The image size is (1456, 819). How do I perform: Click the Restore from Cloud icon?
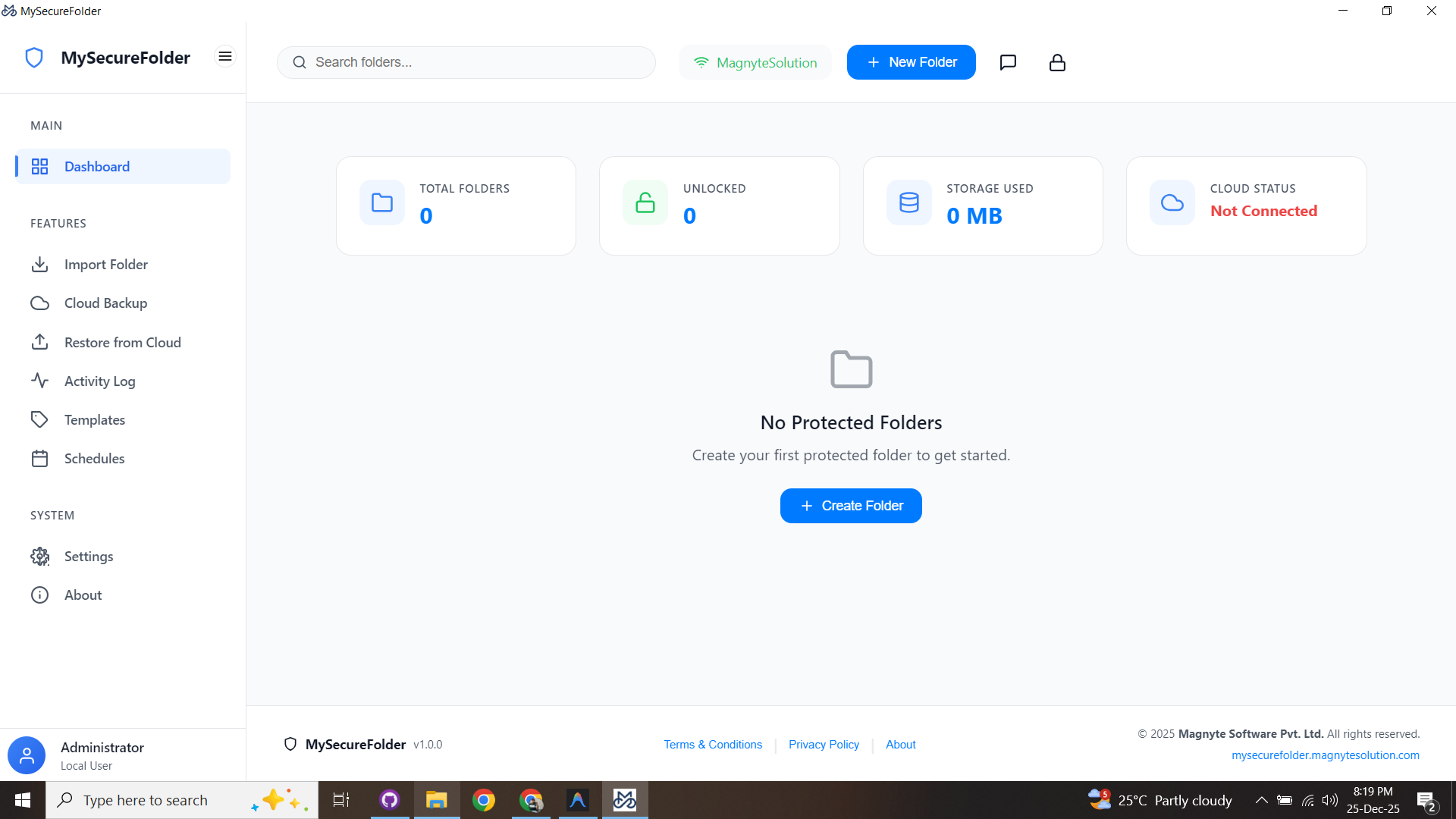tap(40, 342)
